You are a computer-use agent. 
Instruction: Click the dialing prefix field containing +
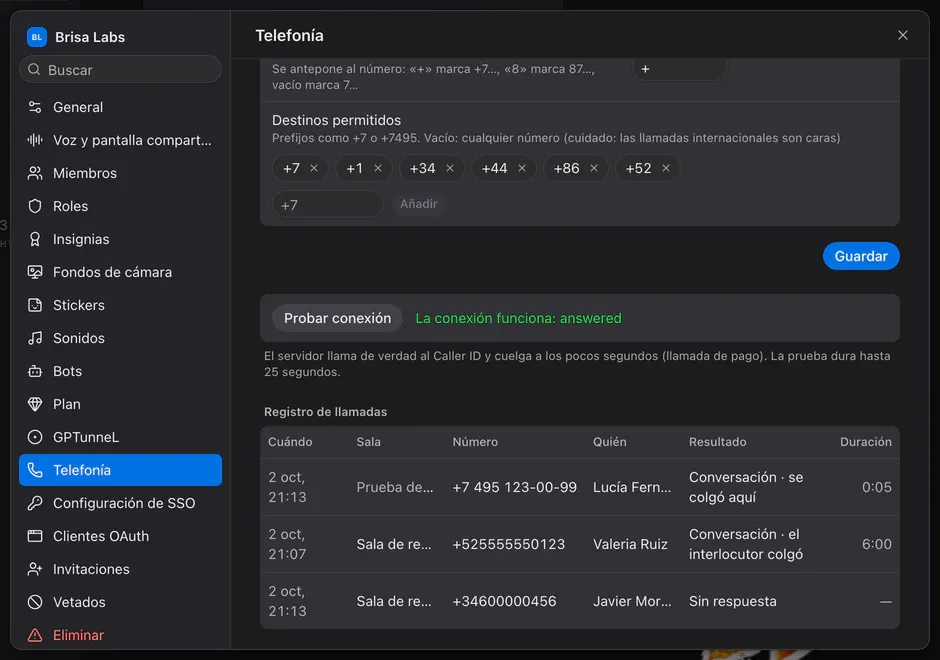(x=680, y=69)
